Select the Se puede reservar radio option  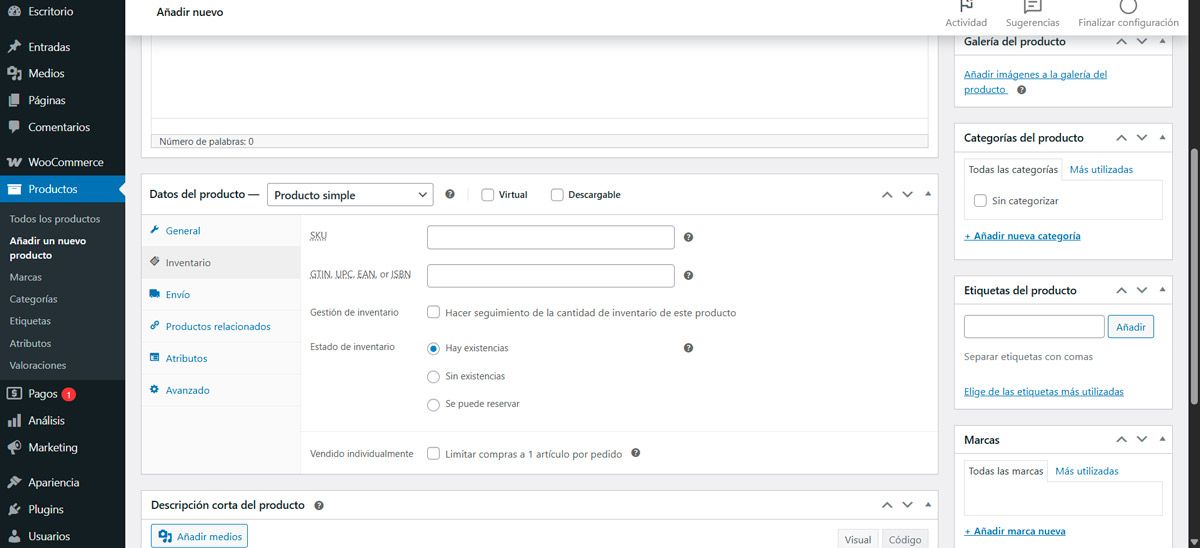point(433,404)
